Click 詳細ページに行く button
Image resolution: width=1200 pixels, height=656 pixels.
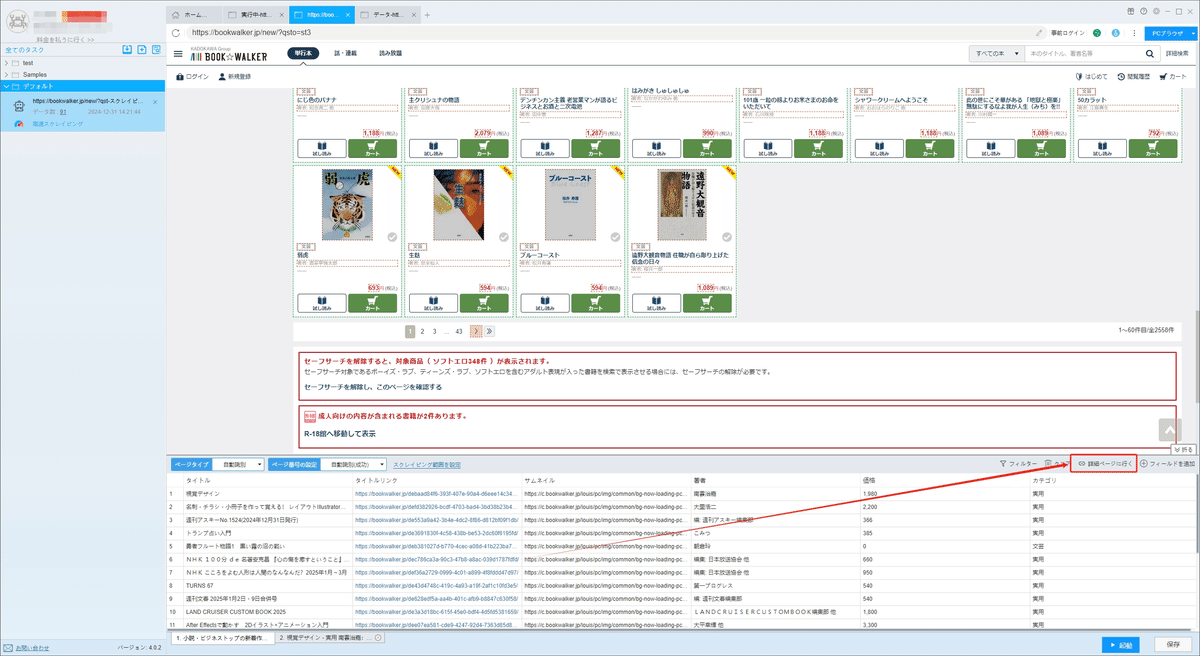tap(1103, 464)
